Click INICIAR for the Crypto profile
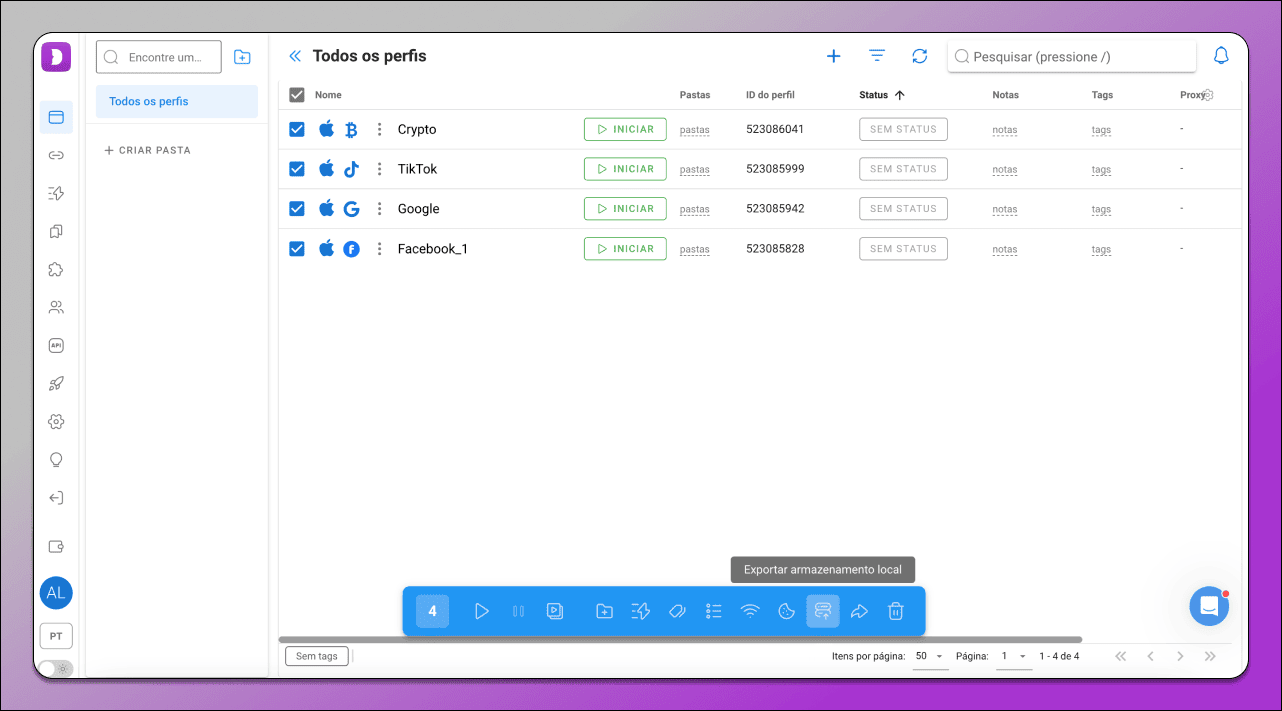 pyautogui.click(x=625, y=129)
